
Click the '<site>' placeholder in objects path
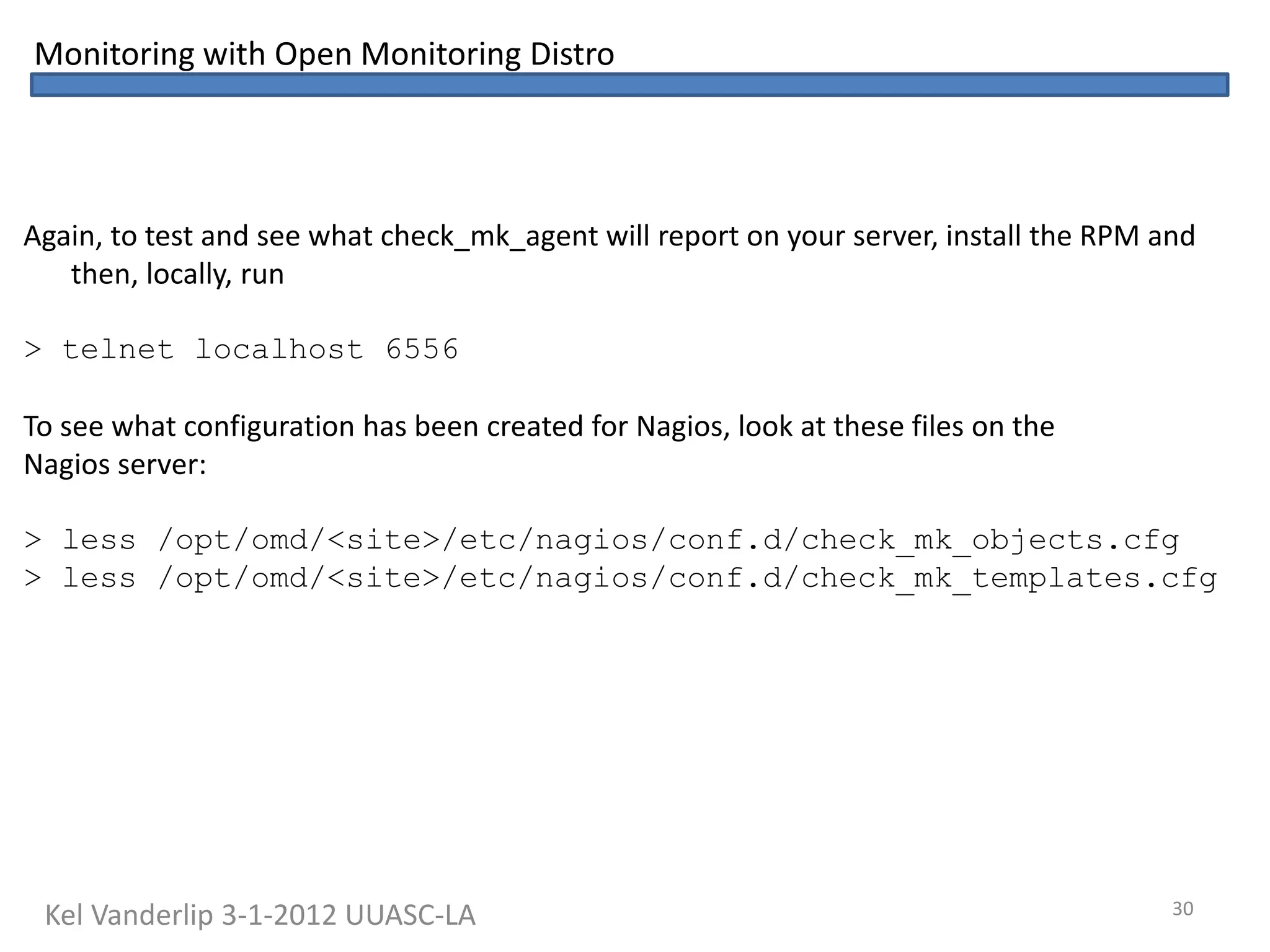[383, 540]
